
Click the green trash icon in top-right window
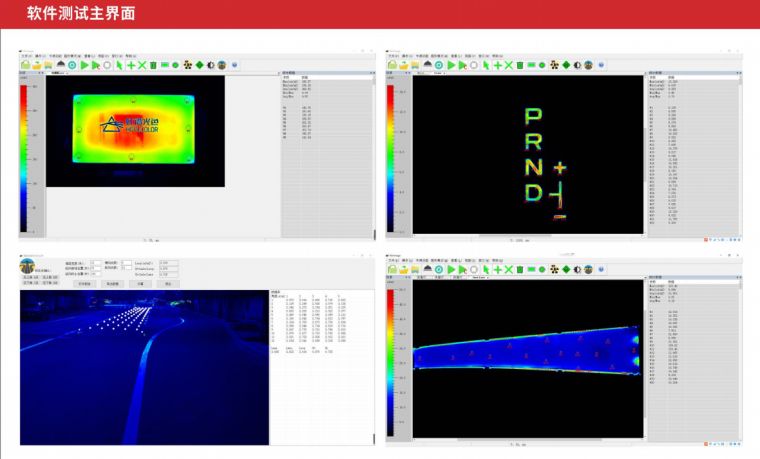coord(520,64)
